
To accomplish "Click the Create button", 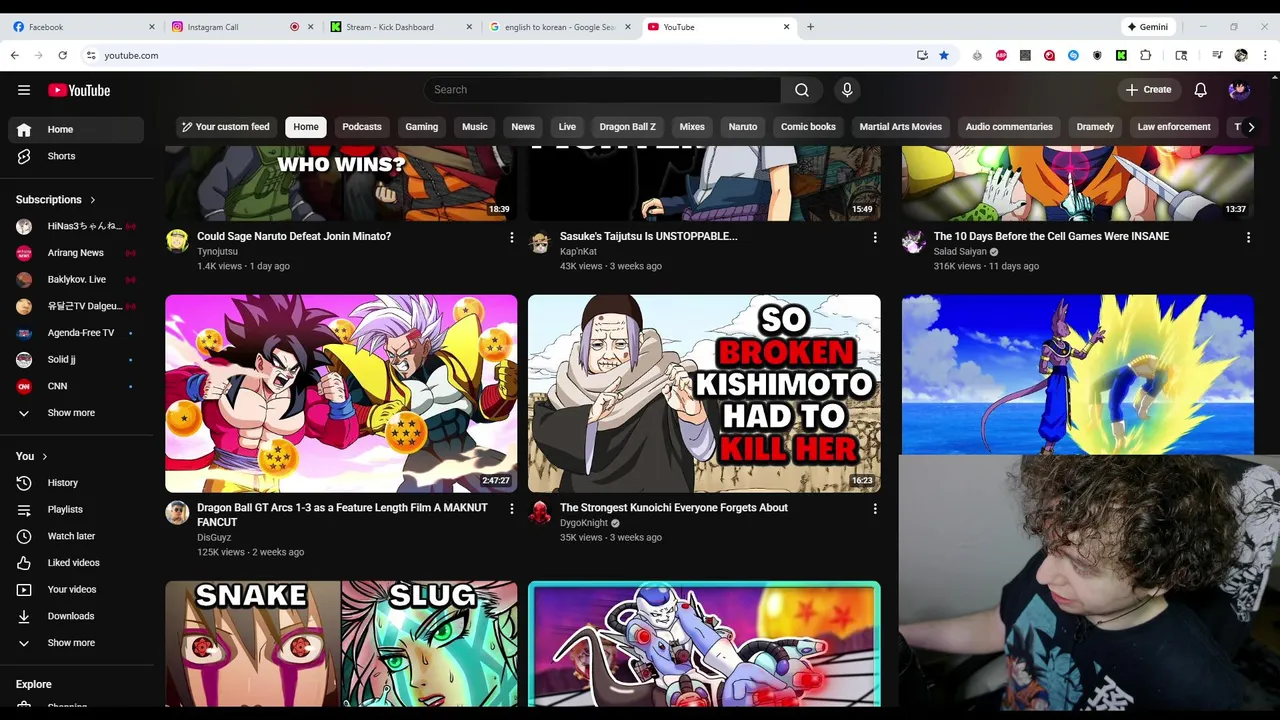I will (x=1148, y=90).
